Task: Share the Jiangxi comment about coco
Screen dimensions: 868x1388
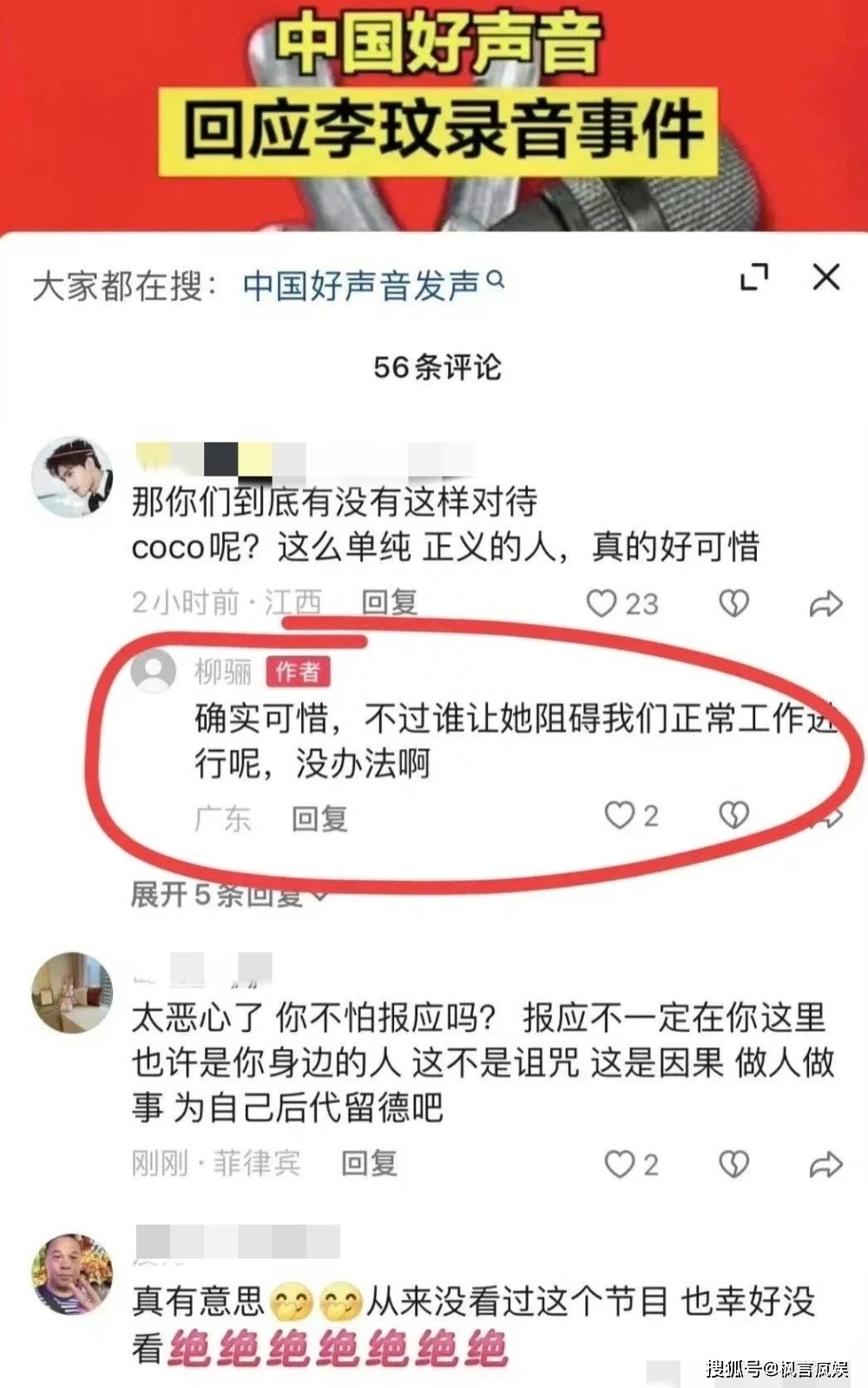Action: [x=825, y=603]
